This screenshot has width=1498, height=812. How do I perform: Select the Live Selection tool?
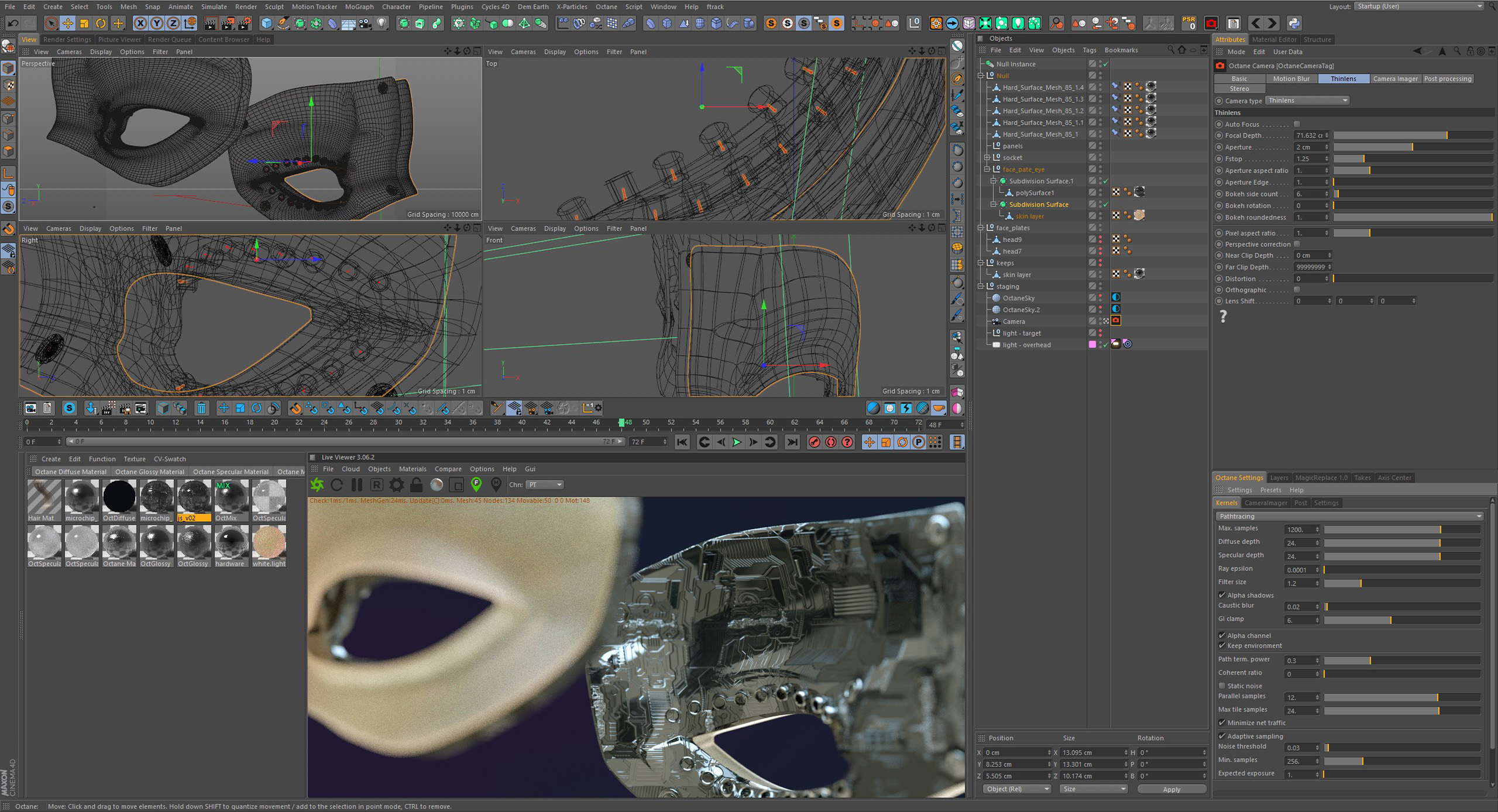51,23
